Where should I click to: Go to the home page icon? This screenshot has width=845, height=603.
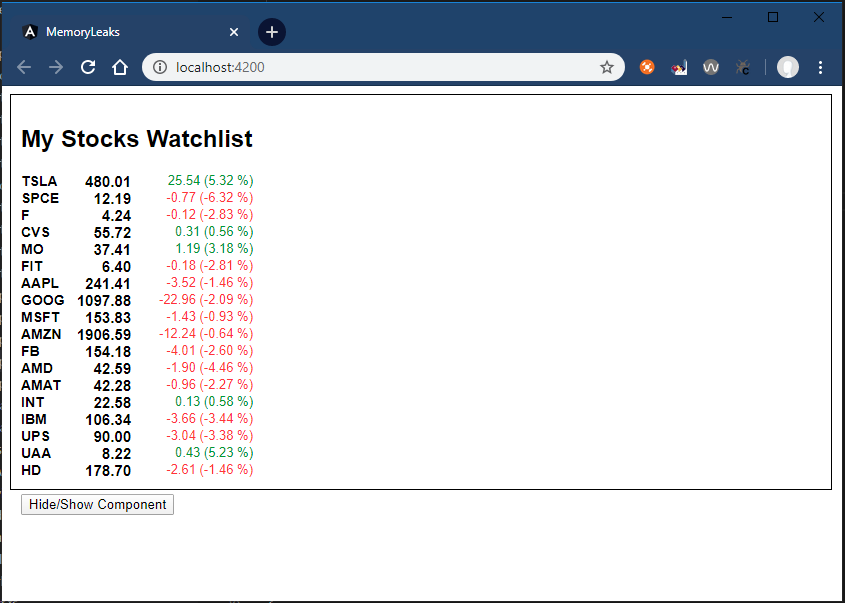click(120, 67)
